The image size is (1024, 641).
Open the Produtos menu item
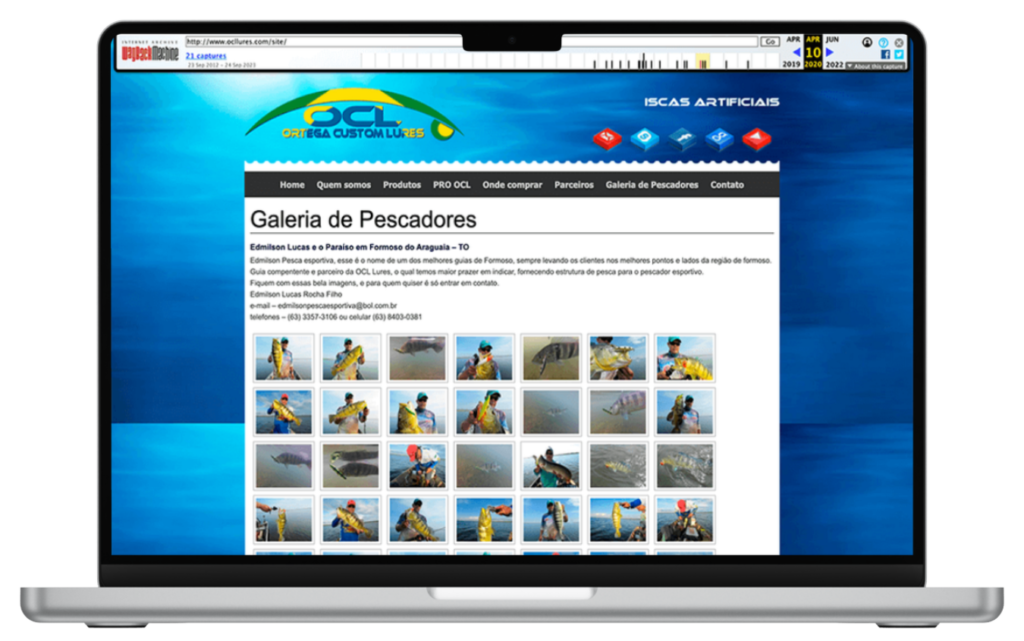402,185
